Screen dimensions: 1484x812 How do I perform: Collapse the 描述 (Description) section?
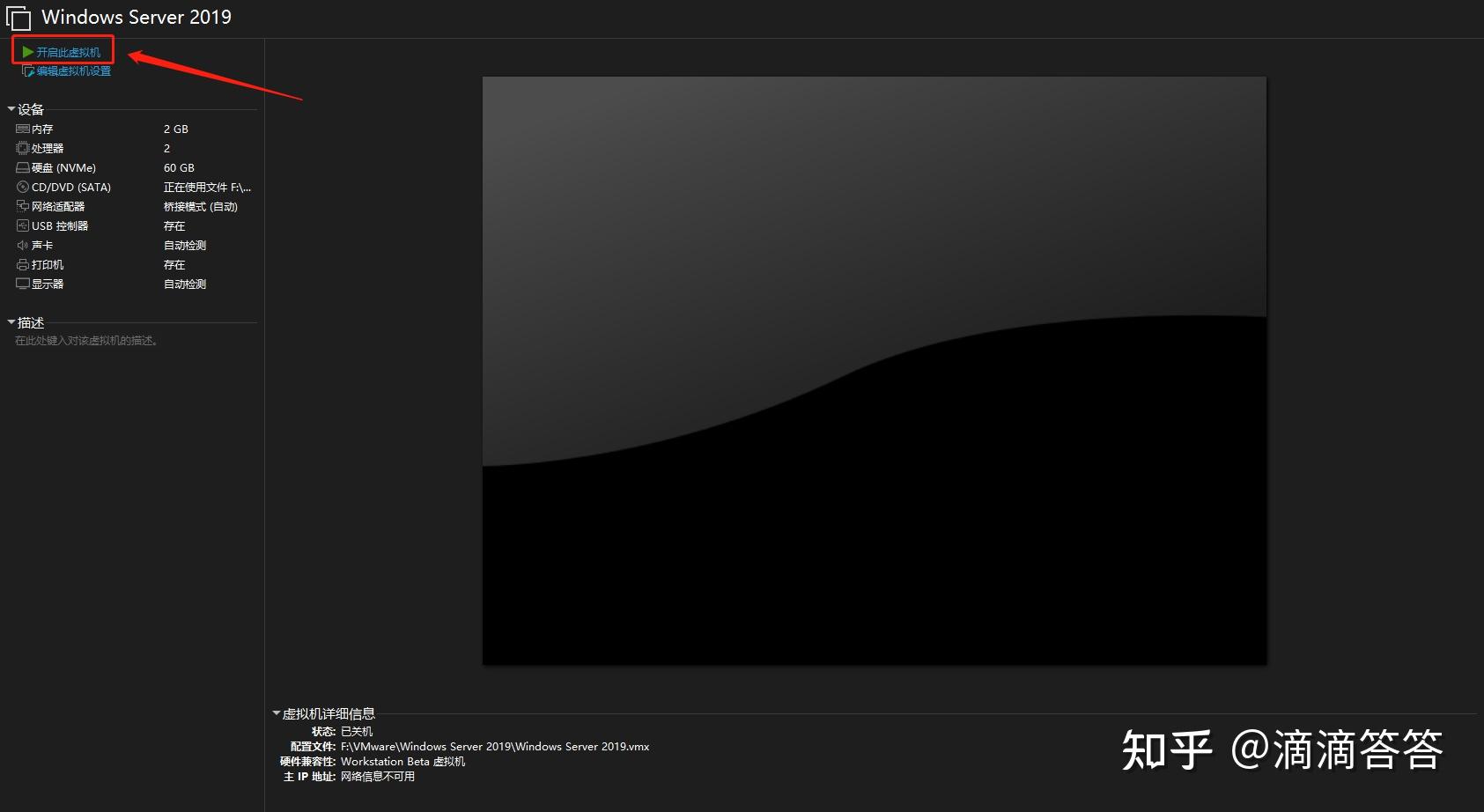11,322
